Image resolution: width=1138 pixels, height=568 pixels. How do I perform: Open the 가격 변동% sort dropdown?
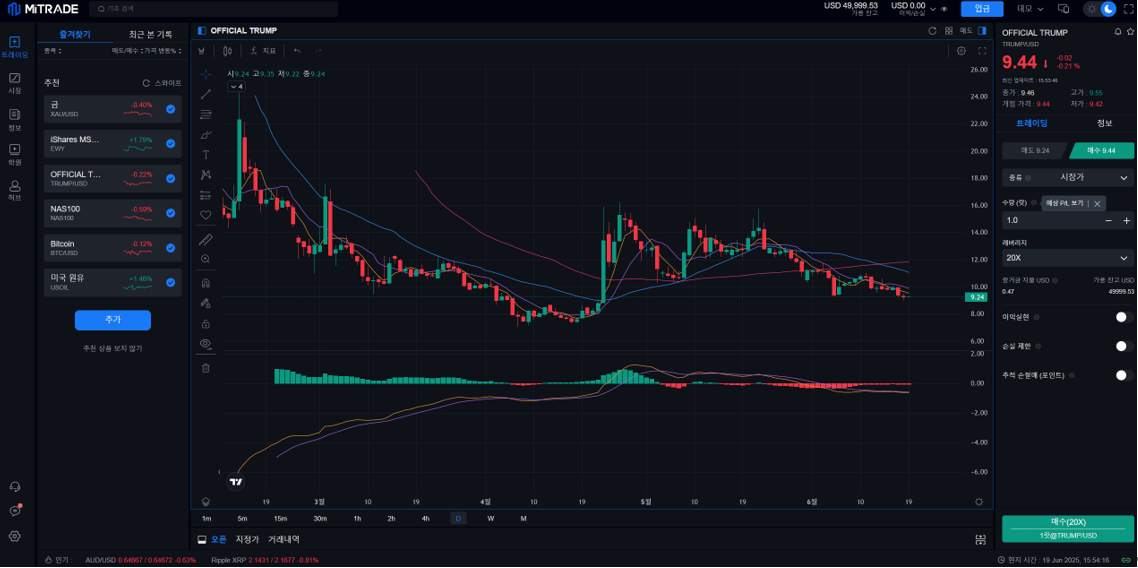point(163,52)
